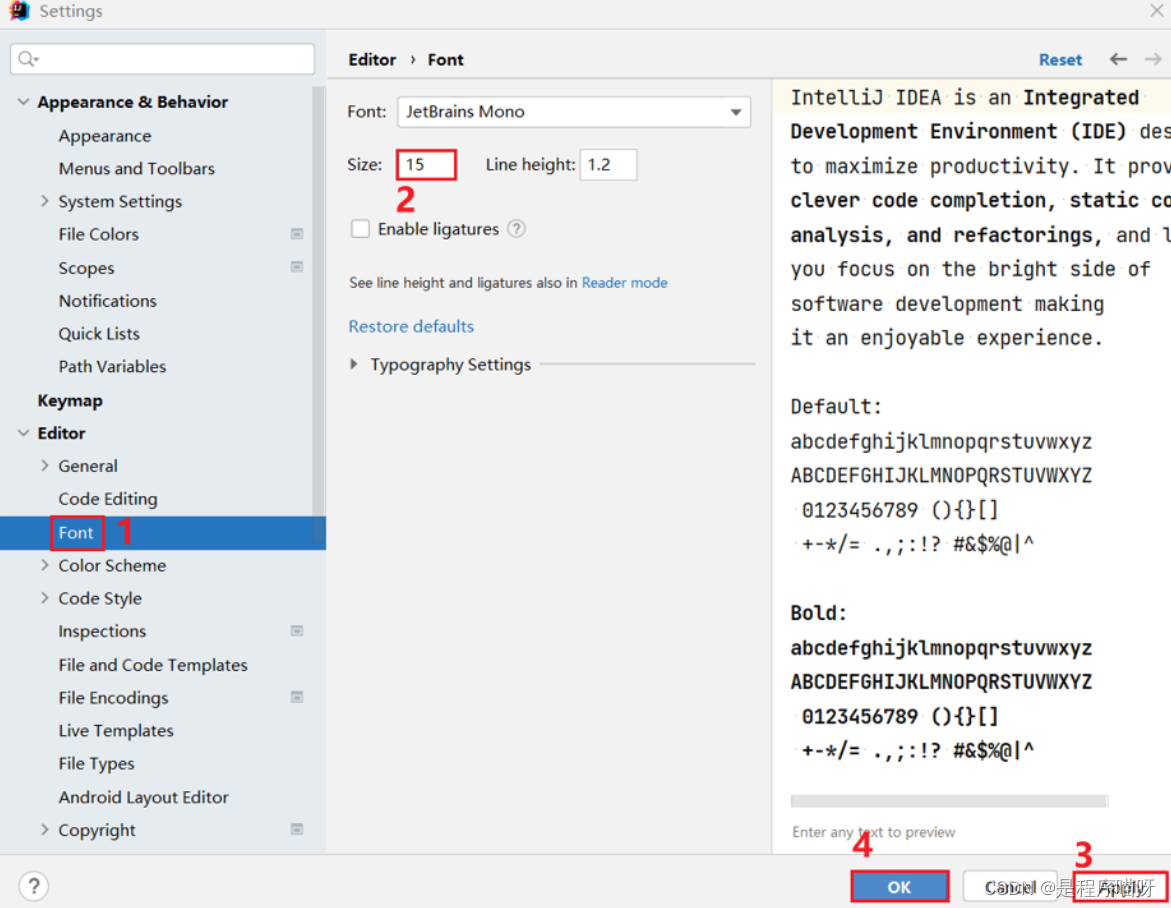Click the help question mark next to Enable ligatures

[516, 228]
